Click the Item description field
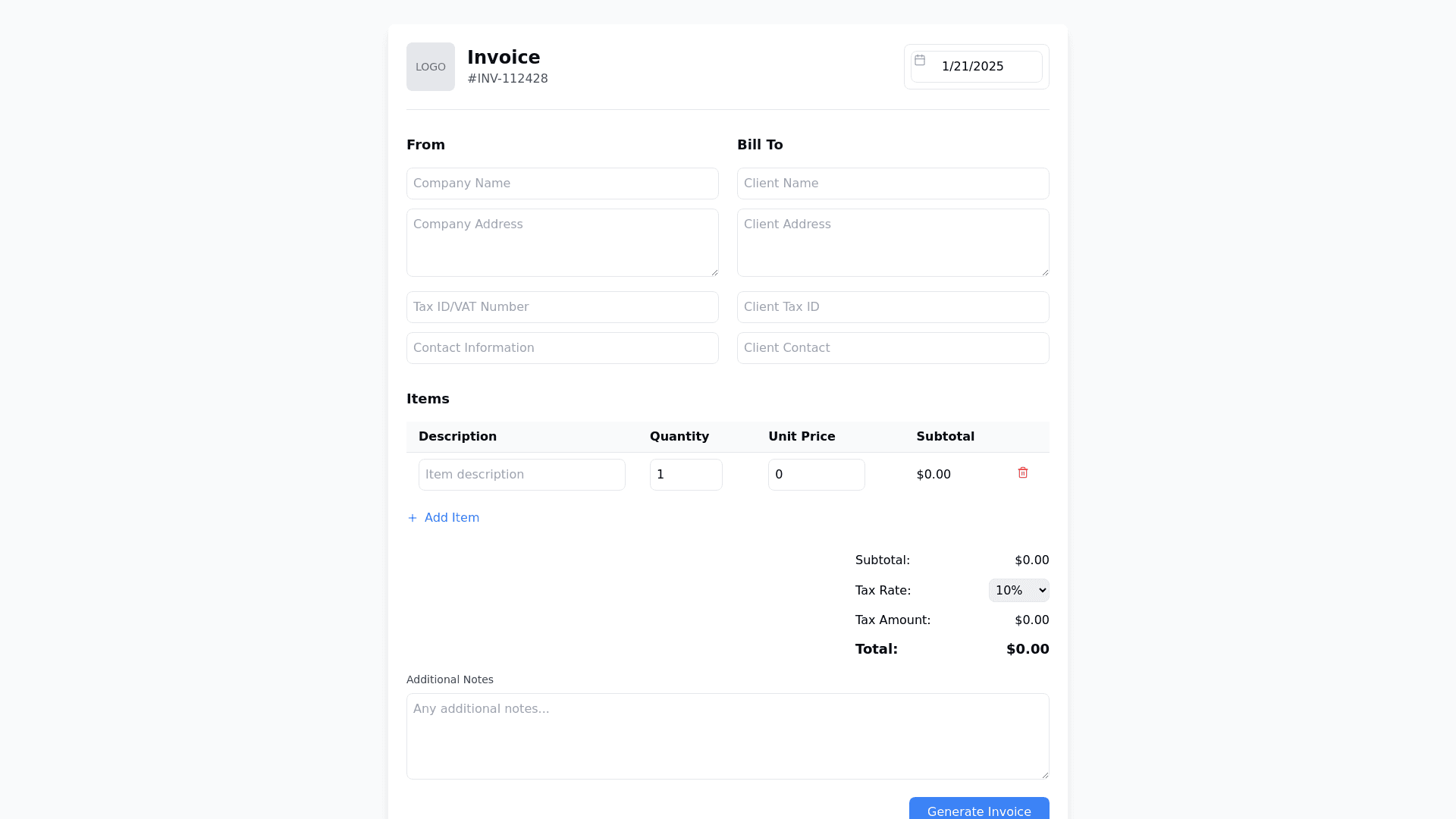The width and height of the screenshot is (1456, 819). click(522, 474)
